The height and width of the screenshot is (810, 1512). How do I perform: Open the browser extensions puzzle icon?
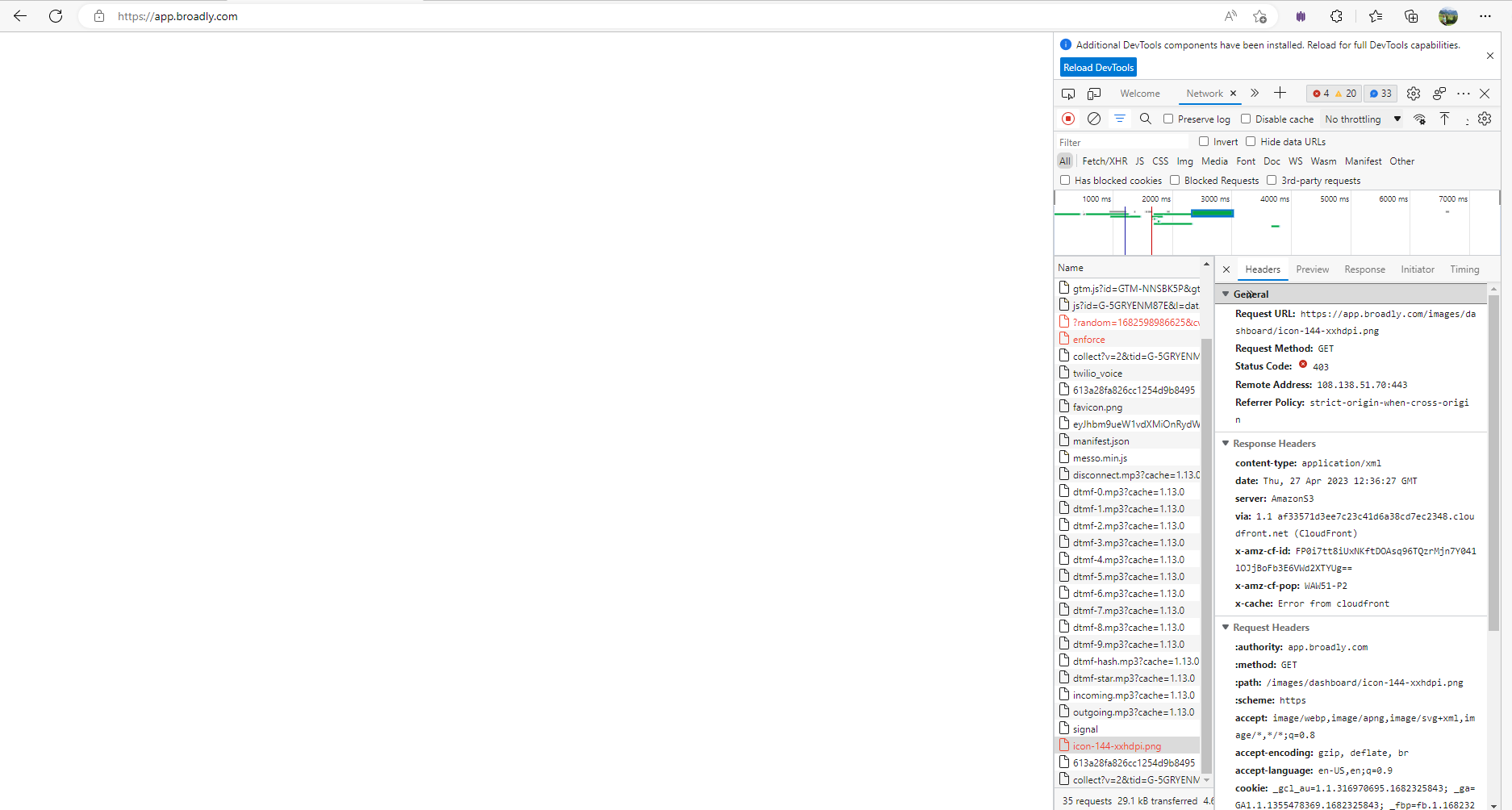(x=1336, y=16)
